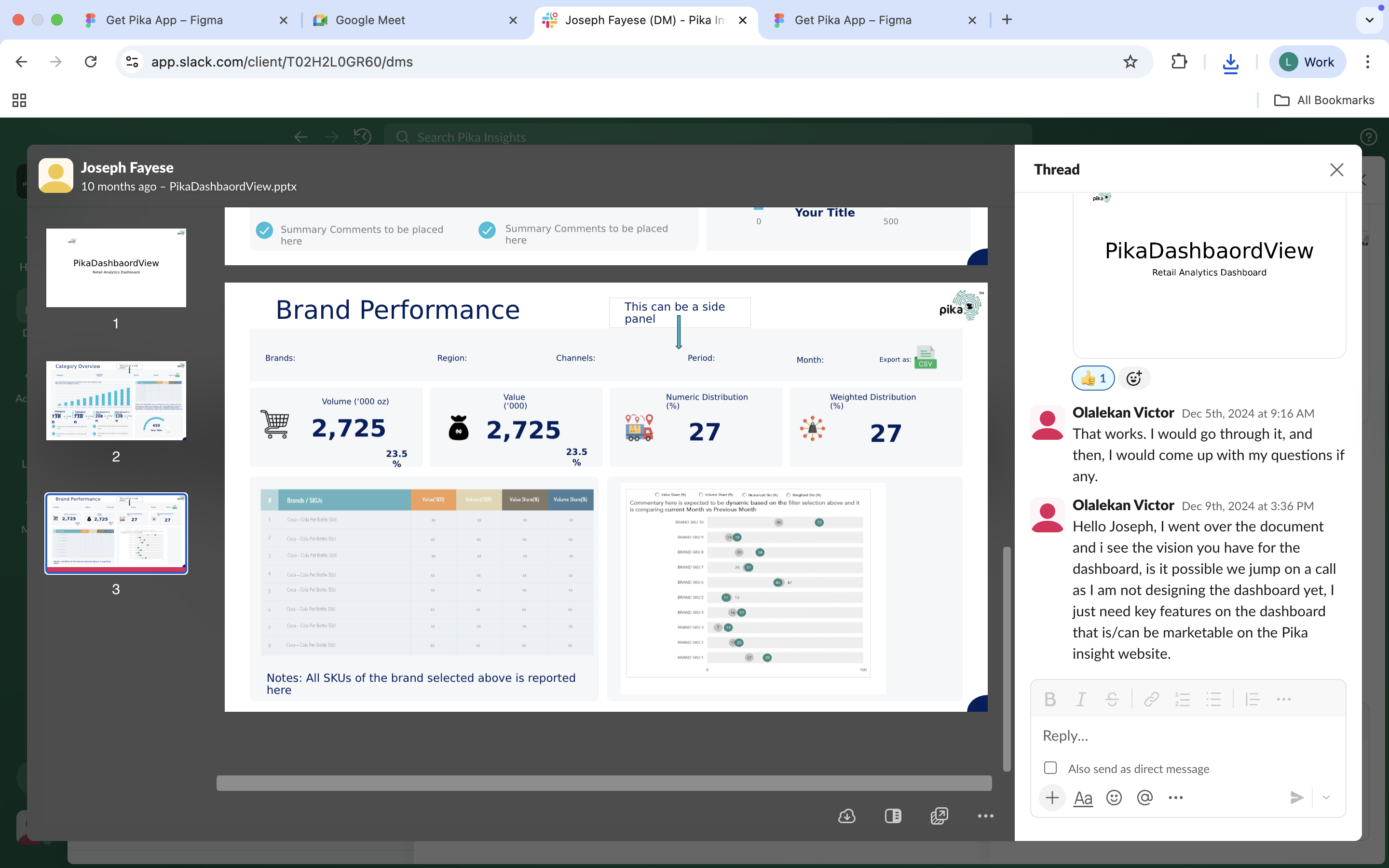Open file in new window icon

[x=939, y=816]
